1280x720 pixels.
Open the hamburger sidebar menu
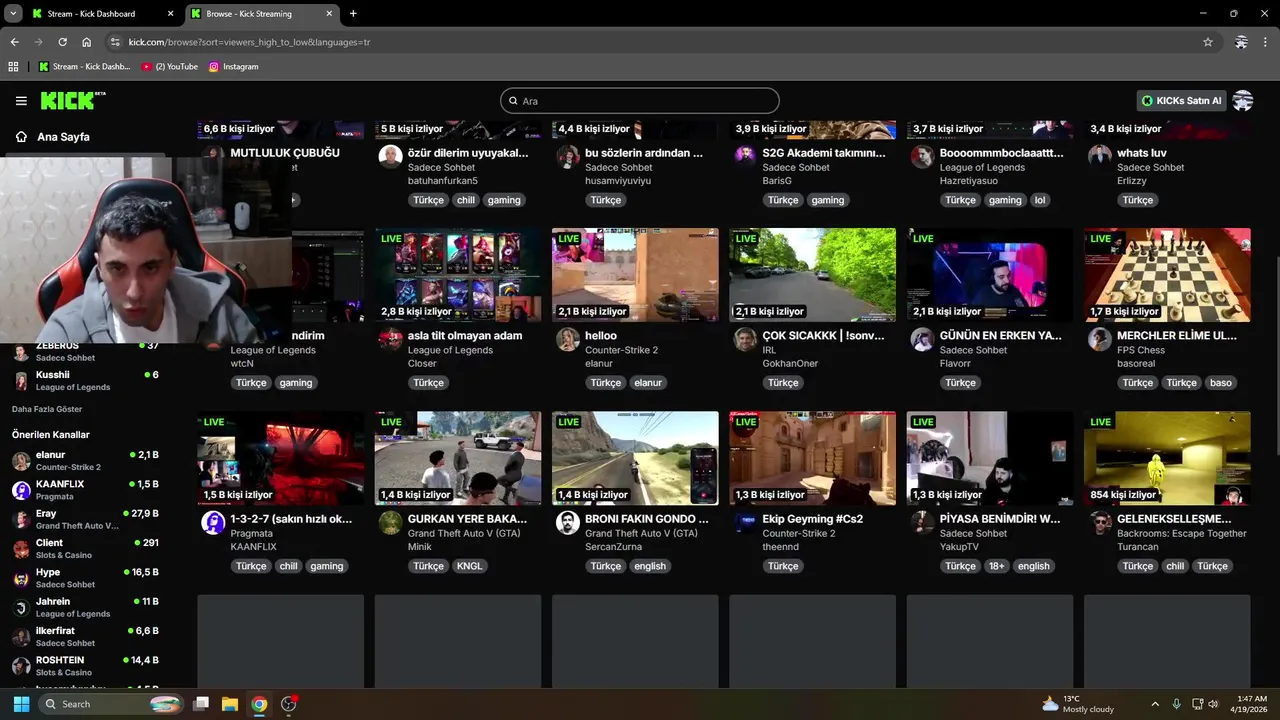click(x=21, y=101)
